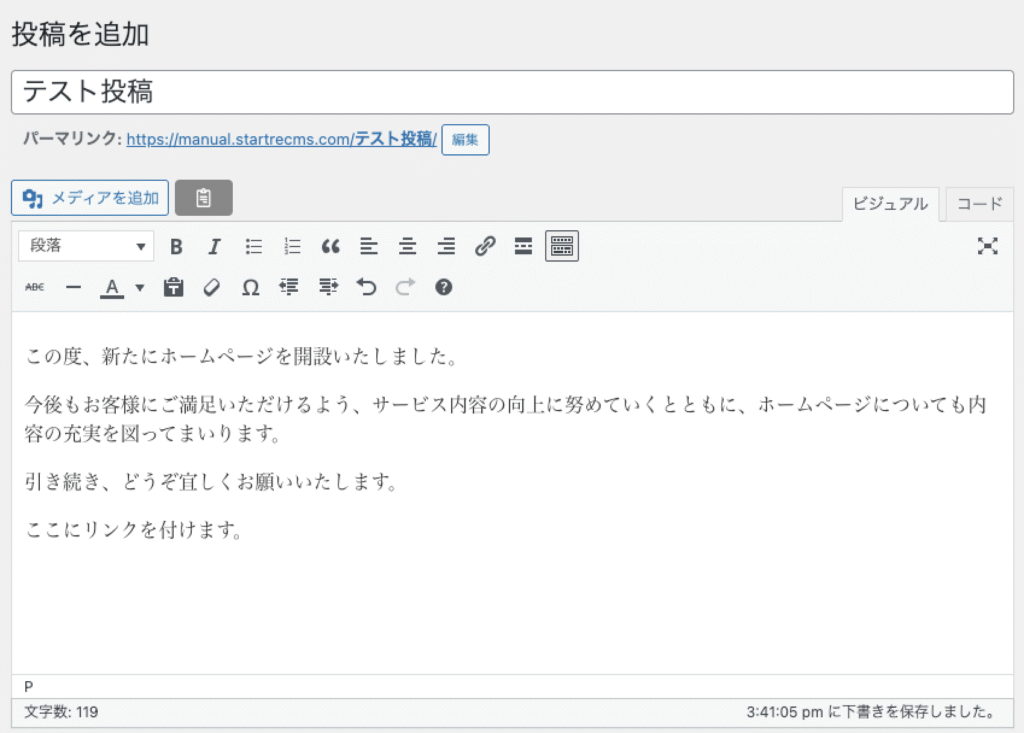This screenshot has height=733, width=1024.
Task: Click the メディアを追加 button
Action: pos(90,198)
